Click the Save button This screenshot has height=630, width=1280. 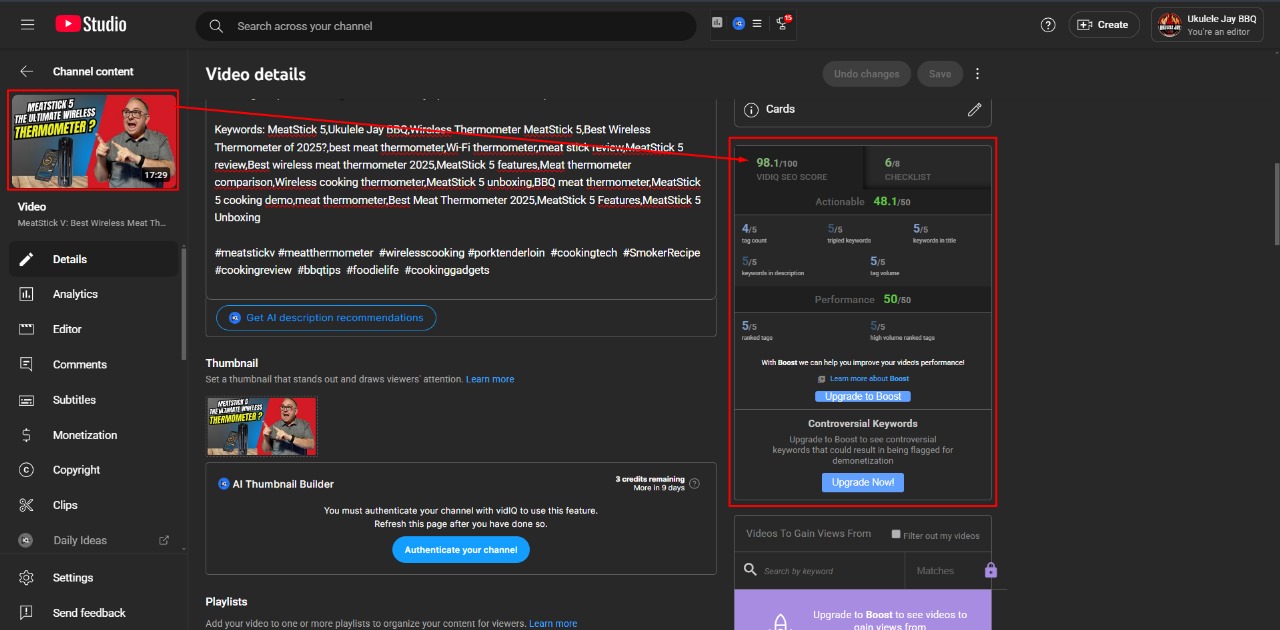point(940,74)
